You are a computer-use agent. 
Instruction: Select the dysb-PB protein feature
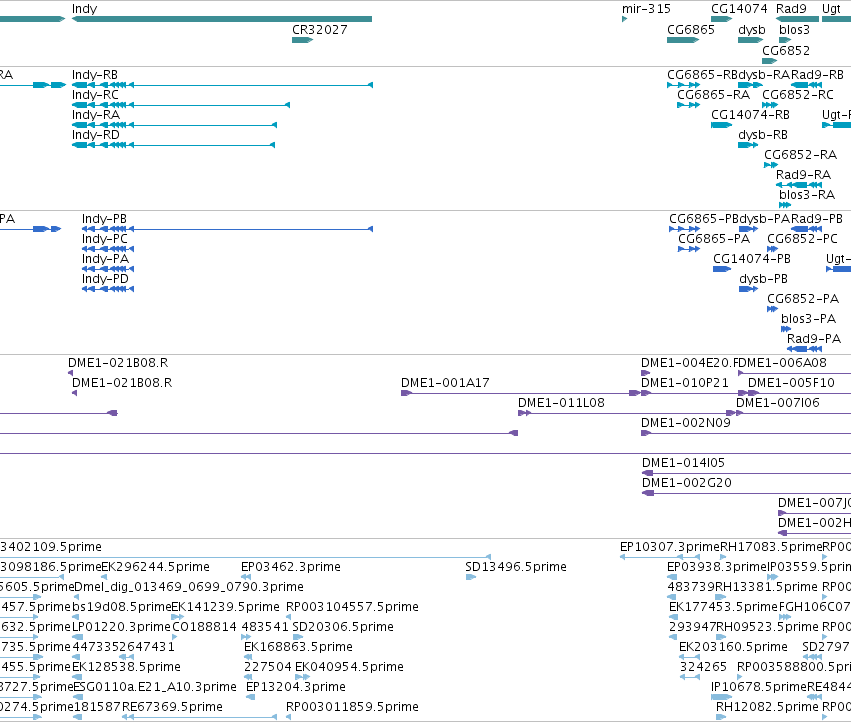pyautogui.click(x=748, y=289)
